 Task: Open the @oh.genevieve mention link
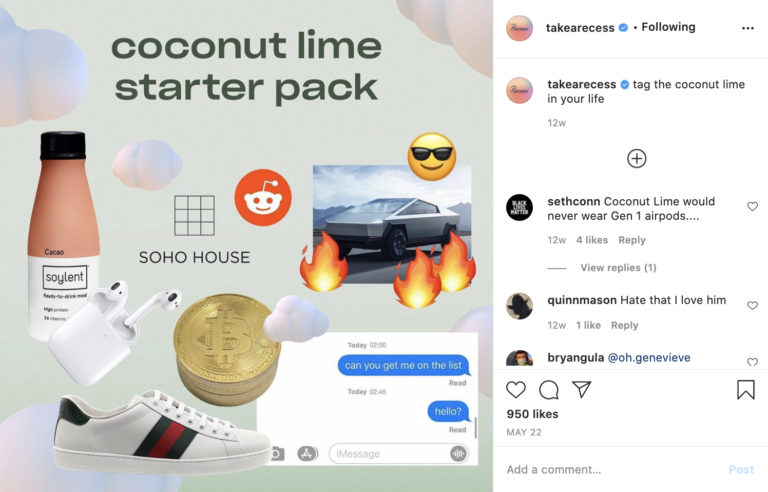(x=649, y=358)
